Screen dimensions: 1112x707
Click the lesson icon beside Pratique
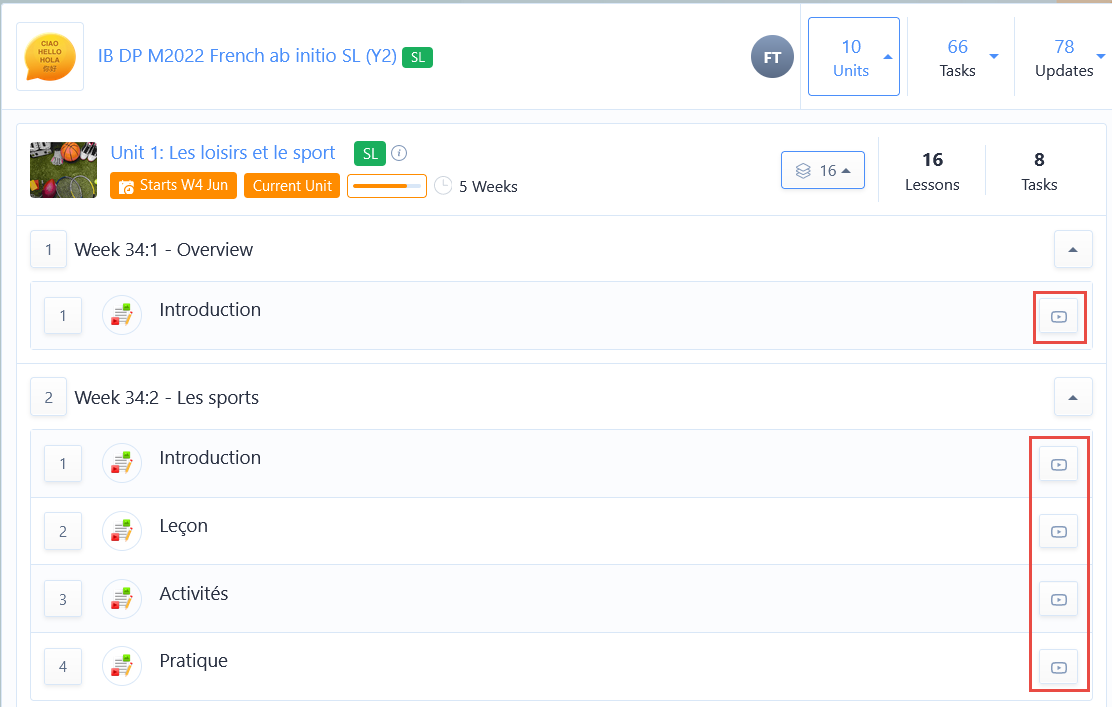coord(122,666)
